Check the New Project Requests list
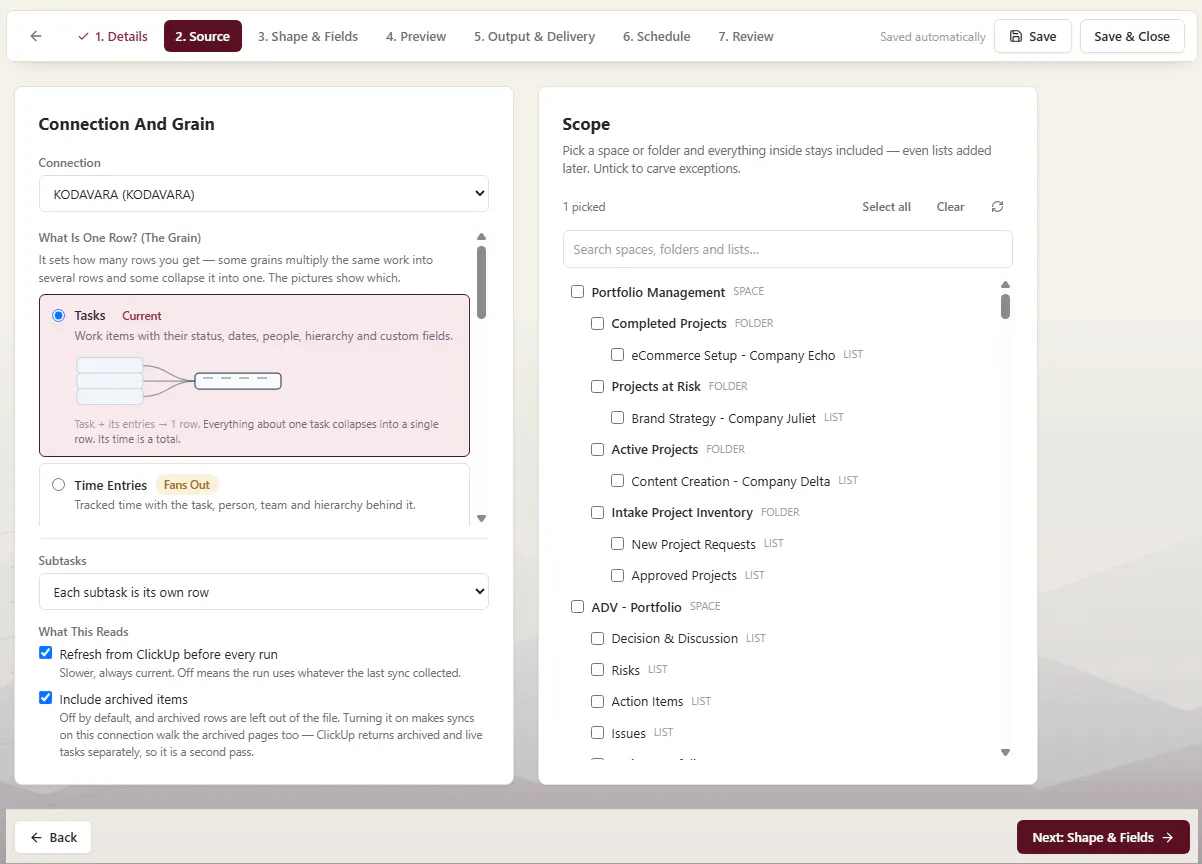The width and height of the screenshot is (1202, 864). coord(617,544)
